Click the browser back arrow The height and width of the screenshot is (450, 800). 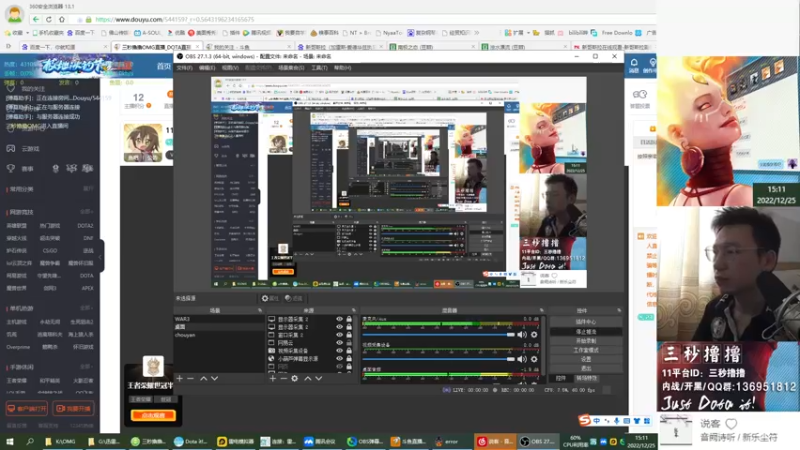[36, 19]
